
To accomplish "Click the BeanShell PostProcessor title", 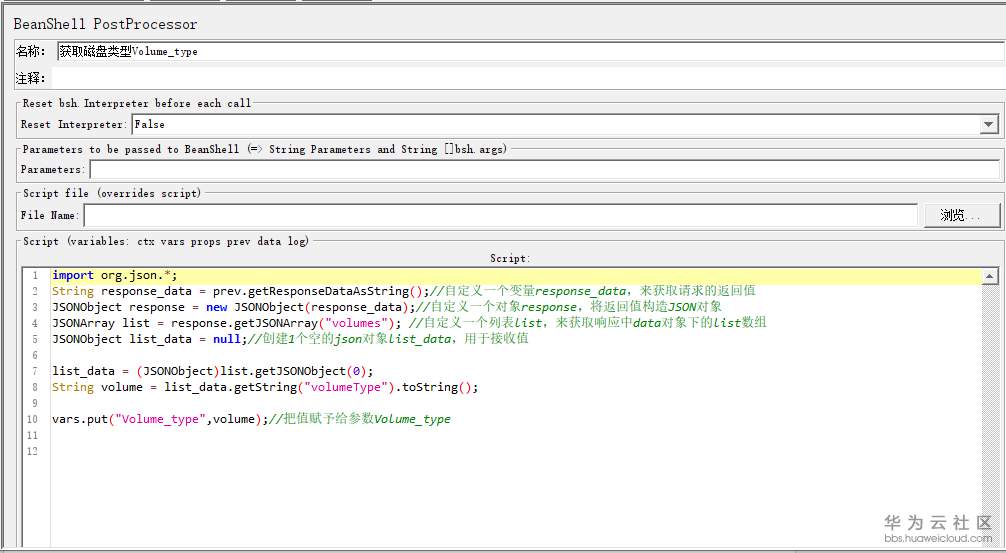I will (x=105, y=24).
